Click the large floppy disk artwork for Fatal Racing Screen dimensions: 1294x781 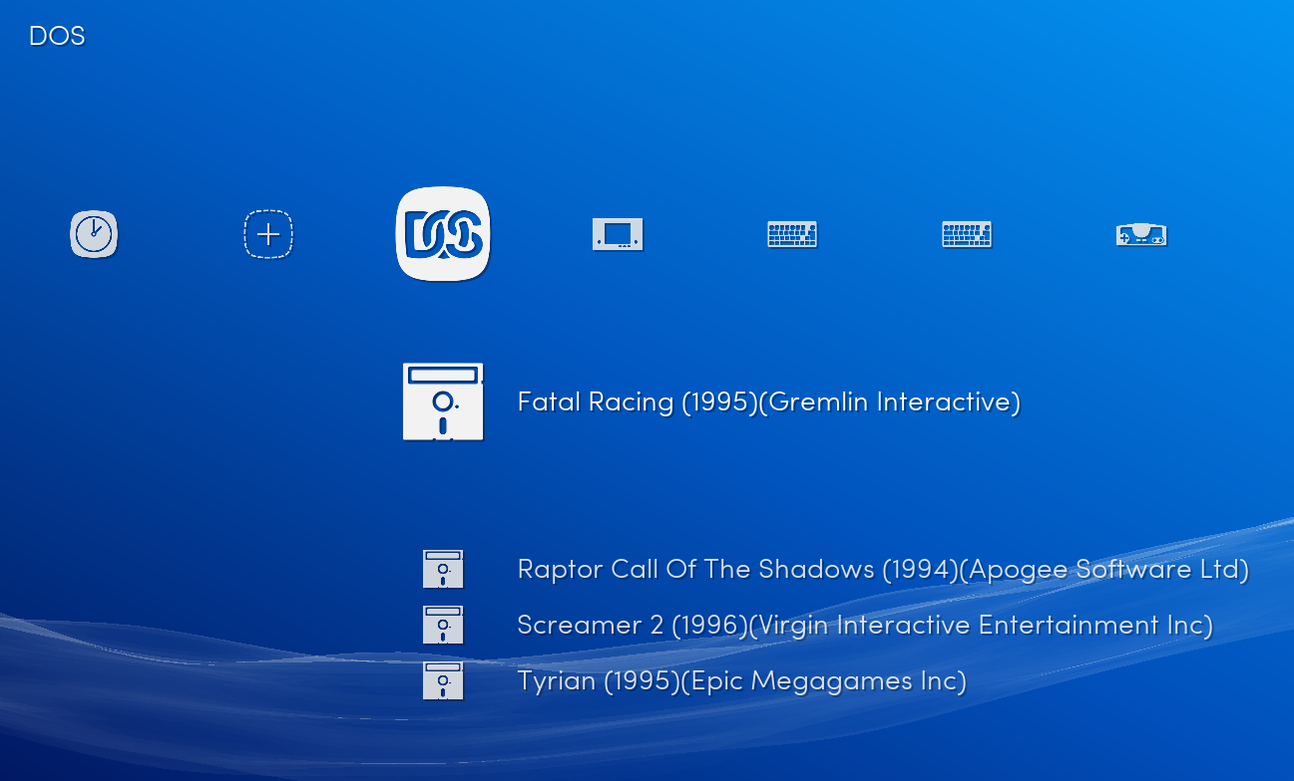pyautogui.click(x=443, y=402)
